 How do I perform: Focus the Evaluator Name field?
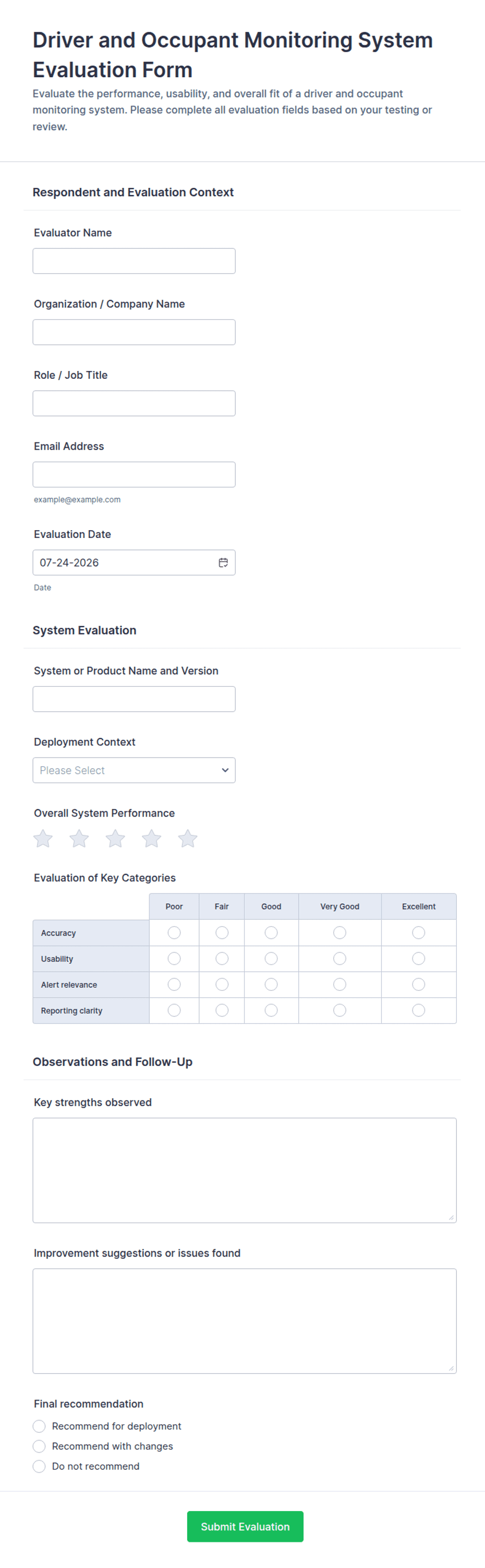pos(134,261)
